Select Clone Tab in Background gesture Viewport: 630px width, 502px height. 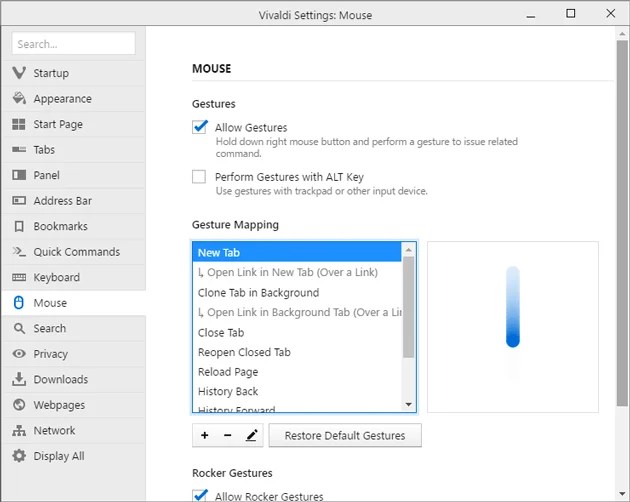pyautogui.click(x=297, y=293)
